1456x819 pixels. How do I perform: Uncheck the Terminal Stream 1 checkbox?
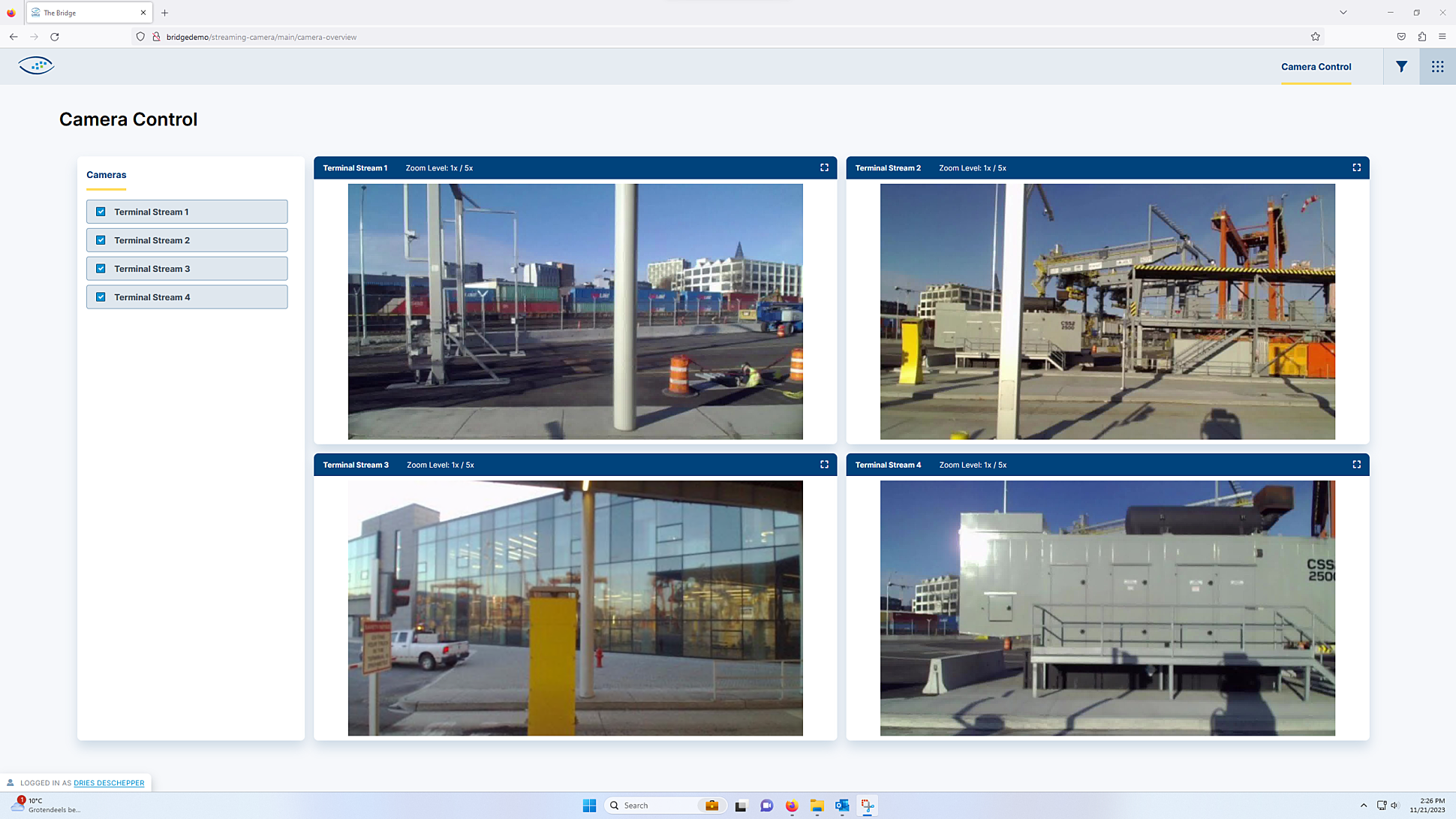click(x=101, y=211)
